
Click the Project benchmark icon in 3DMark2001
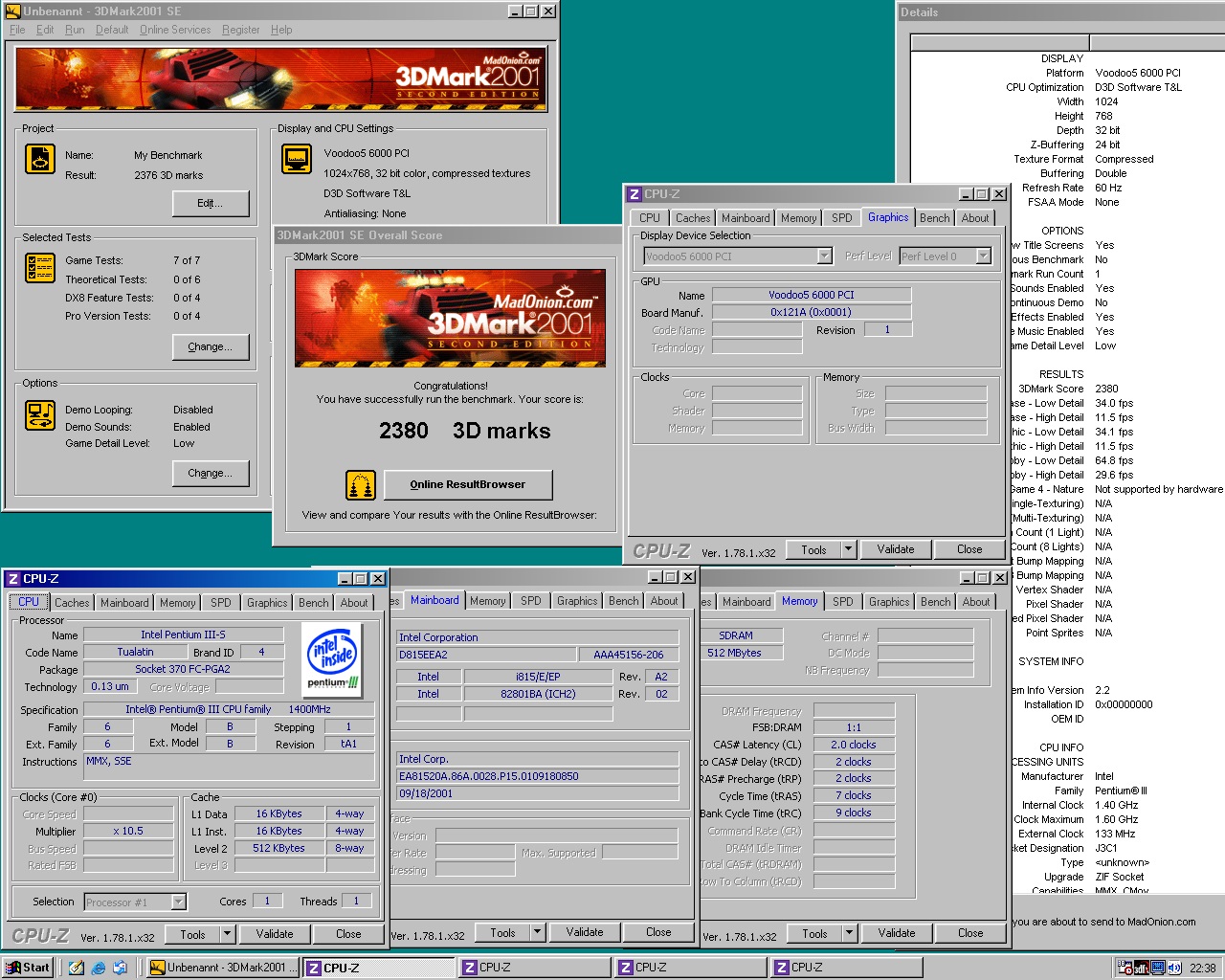click(x=40, y=159)
